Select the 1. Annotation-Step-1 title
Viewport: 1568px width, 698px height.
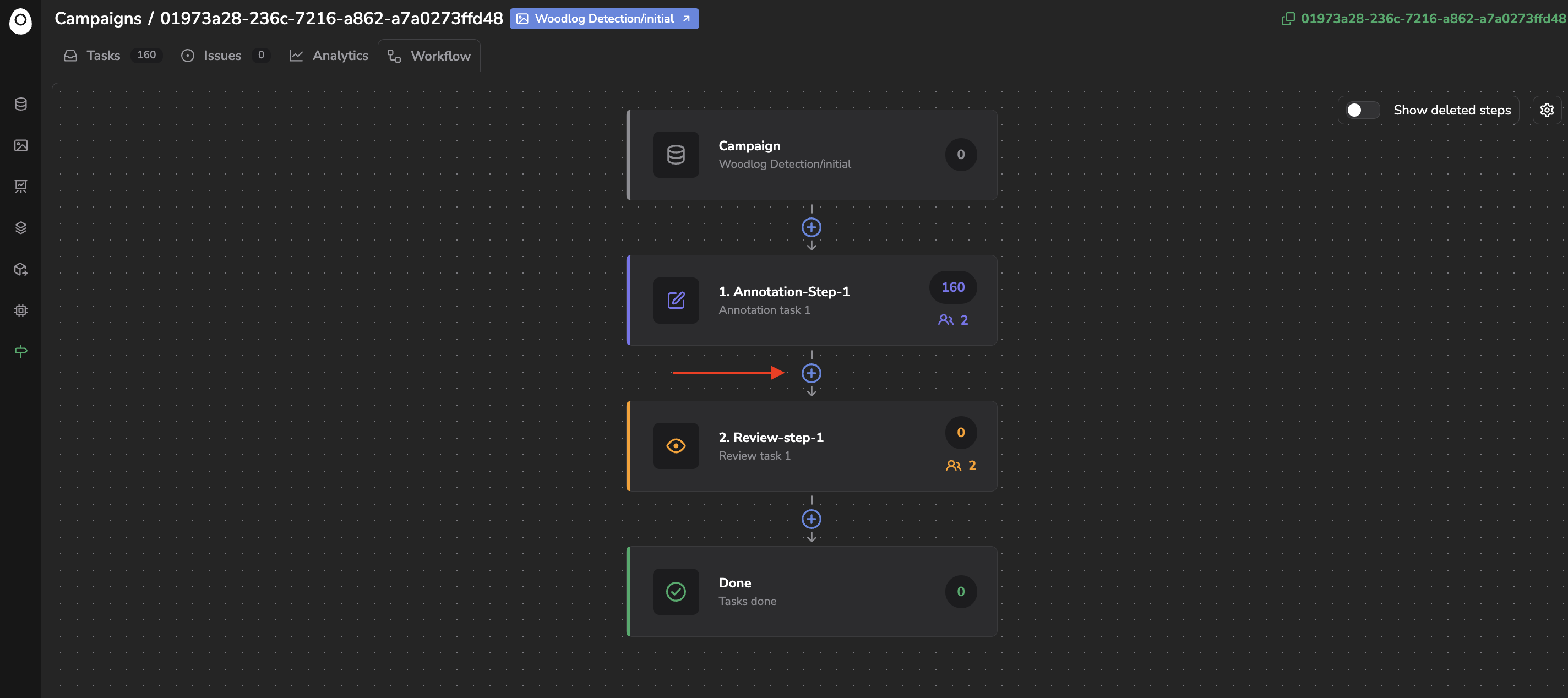pyautogui.click(x=784, y=292)
